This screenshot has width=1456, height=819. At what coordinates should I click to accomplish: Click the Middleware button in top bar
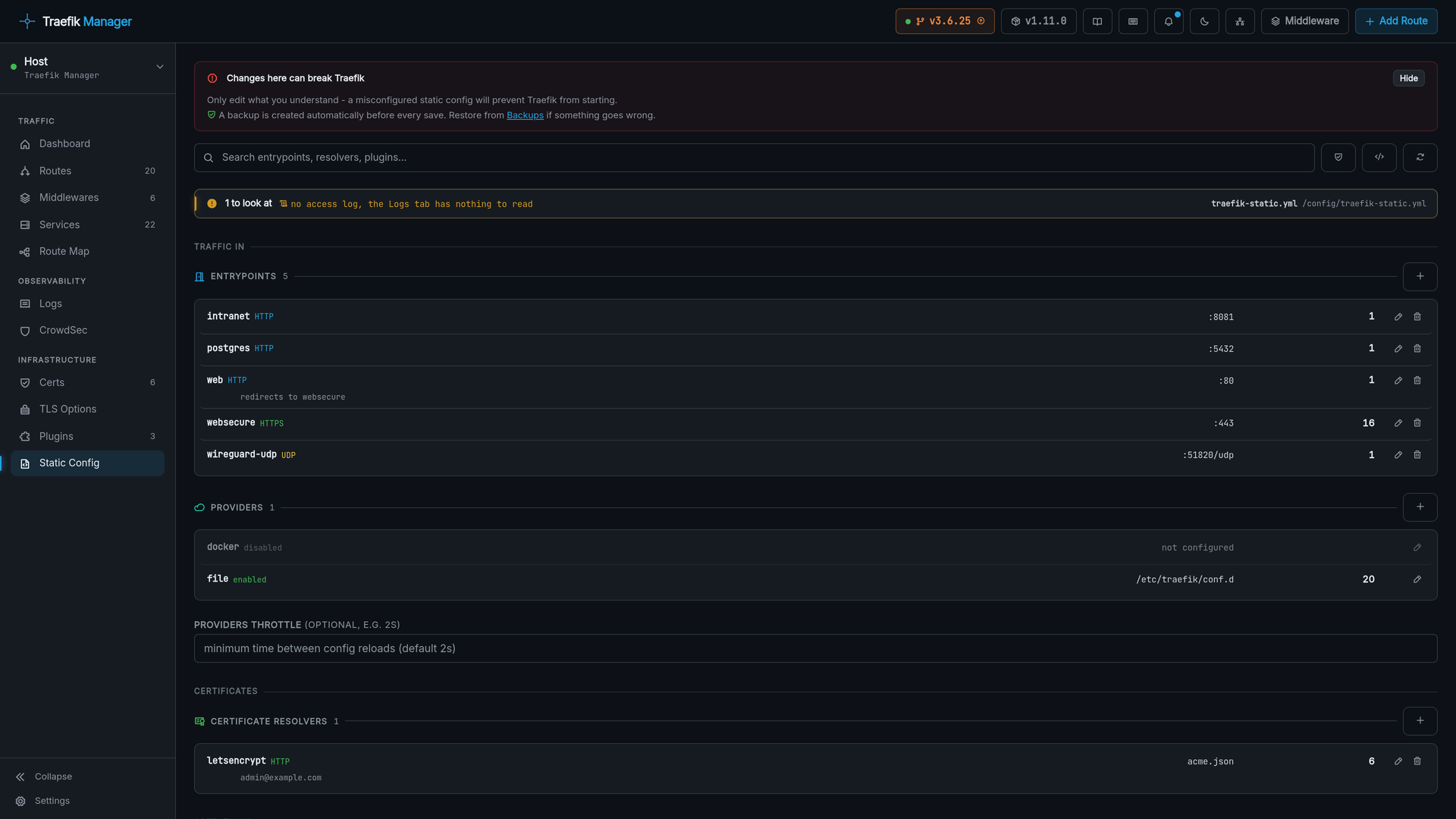pos(1304,21)
